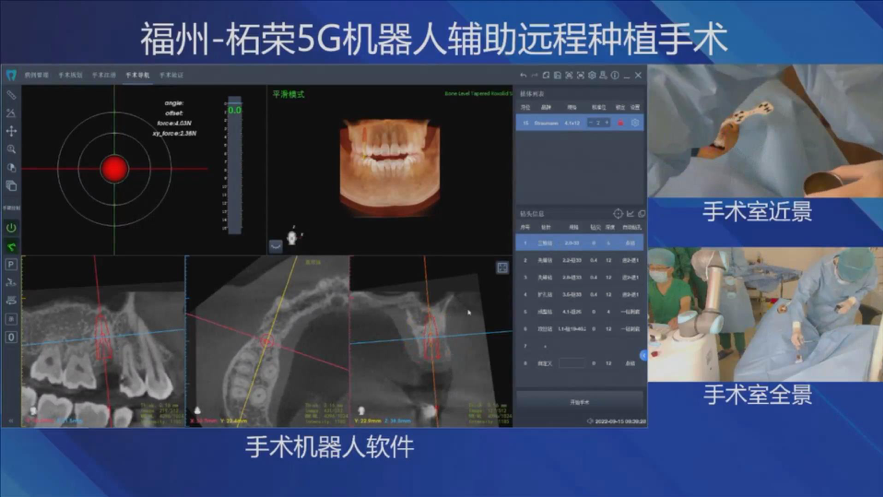Select drill row 6
883x497 pixels.
[579, 329]
